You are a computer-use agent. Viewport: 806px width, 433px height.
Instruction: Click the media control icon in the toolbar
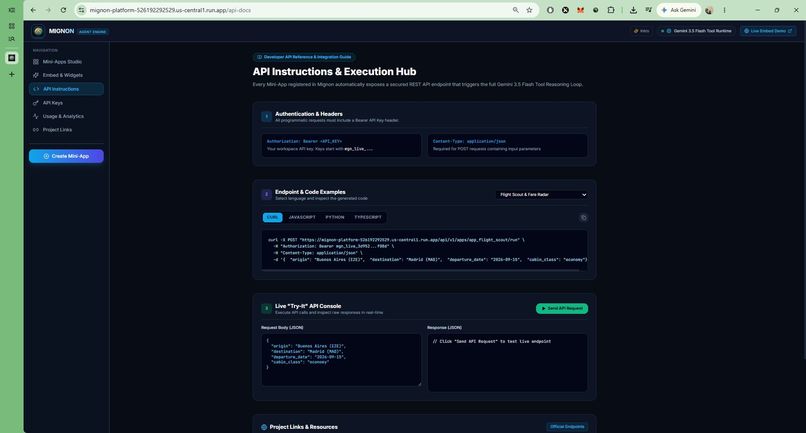pyautogui.click(x=648, y=10)
